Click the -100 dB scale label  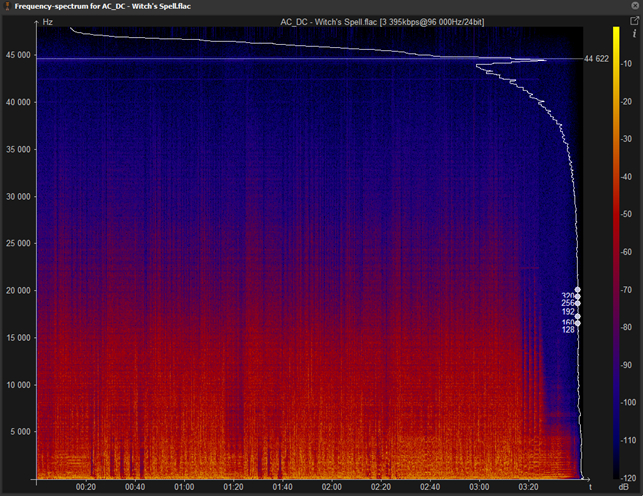click(x=628, y=402)
